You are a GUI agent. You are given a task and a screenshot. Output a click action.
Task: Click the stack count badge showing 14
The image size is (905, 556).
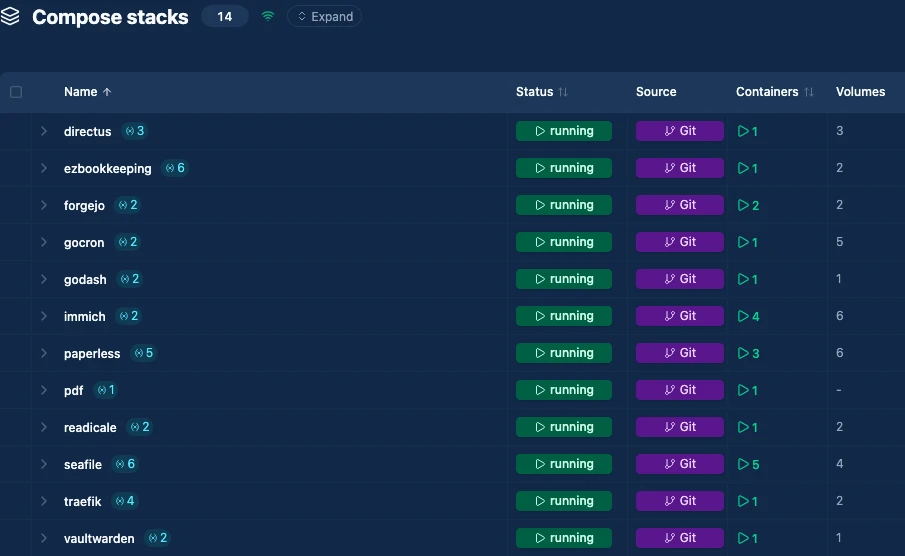224,17
